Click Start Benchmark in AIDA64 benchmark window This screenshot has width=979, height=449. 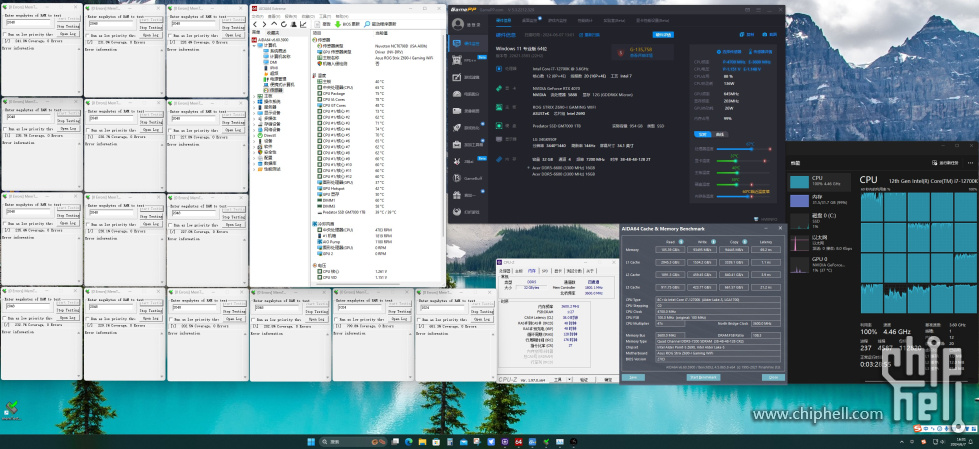[x=704, y=377]
